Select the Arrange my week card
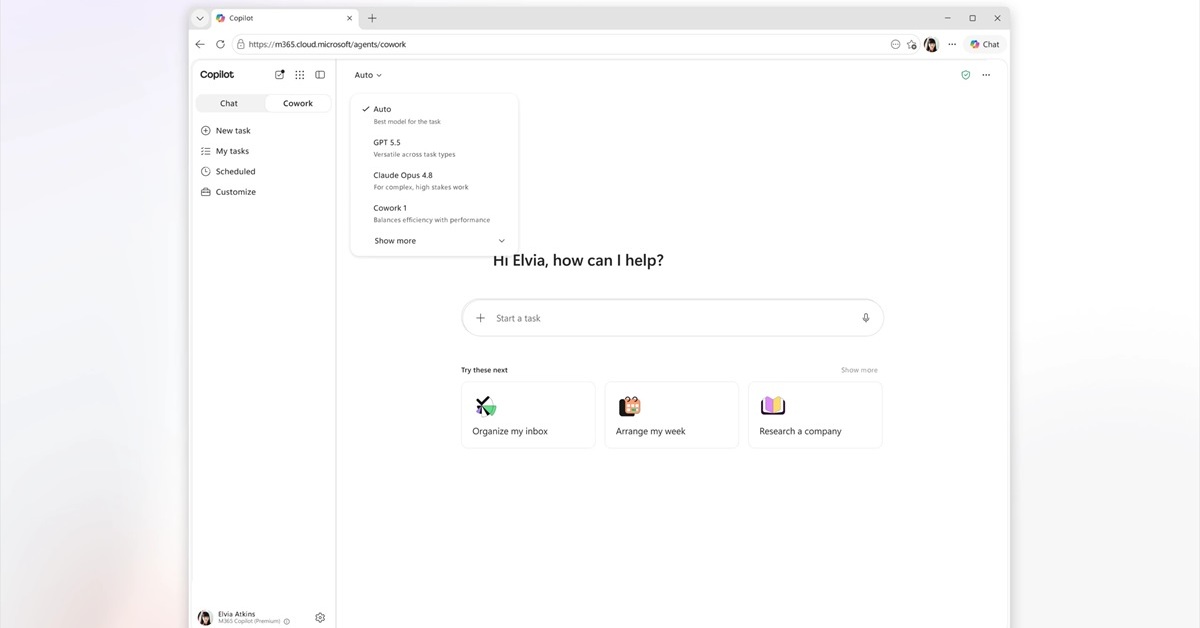The height and width of the screenshot is (628, 1200). point(671,415)
